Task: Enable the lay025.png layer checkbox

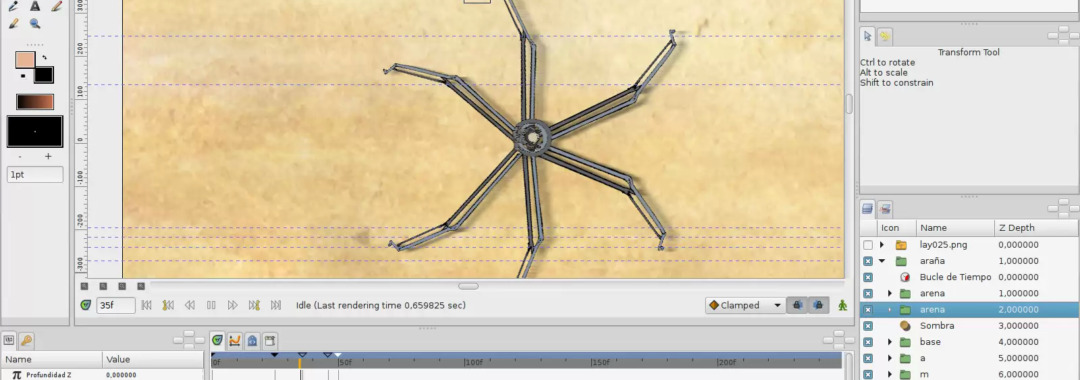Action: 868,244
